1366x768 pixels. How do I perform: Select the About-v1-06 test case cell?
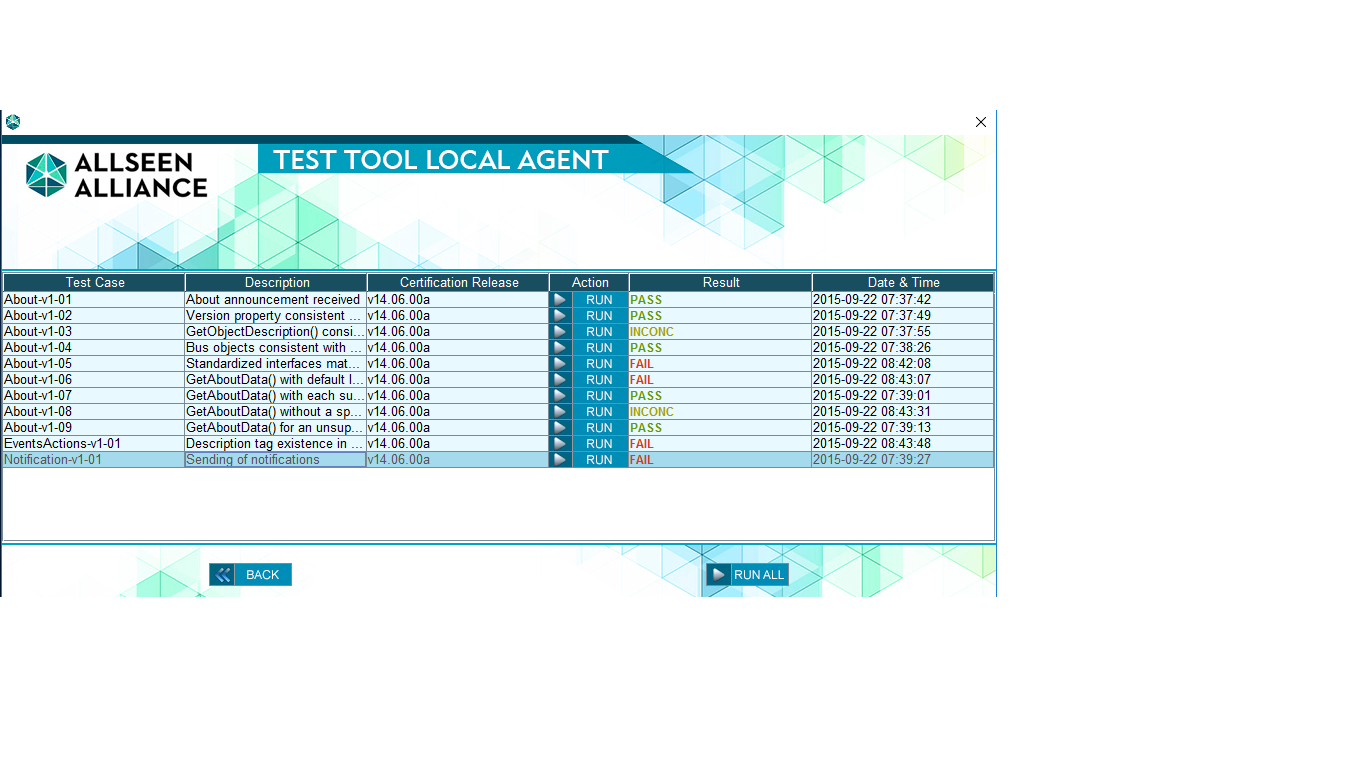pyautogui.click(x=94, y=379)
